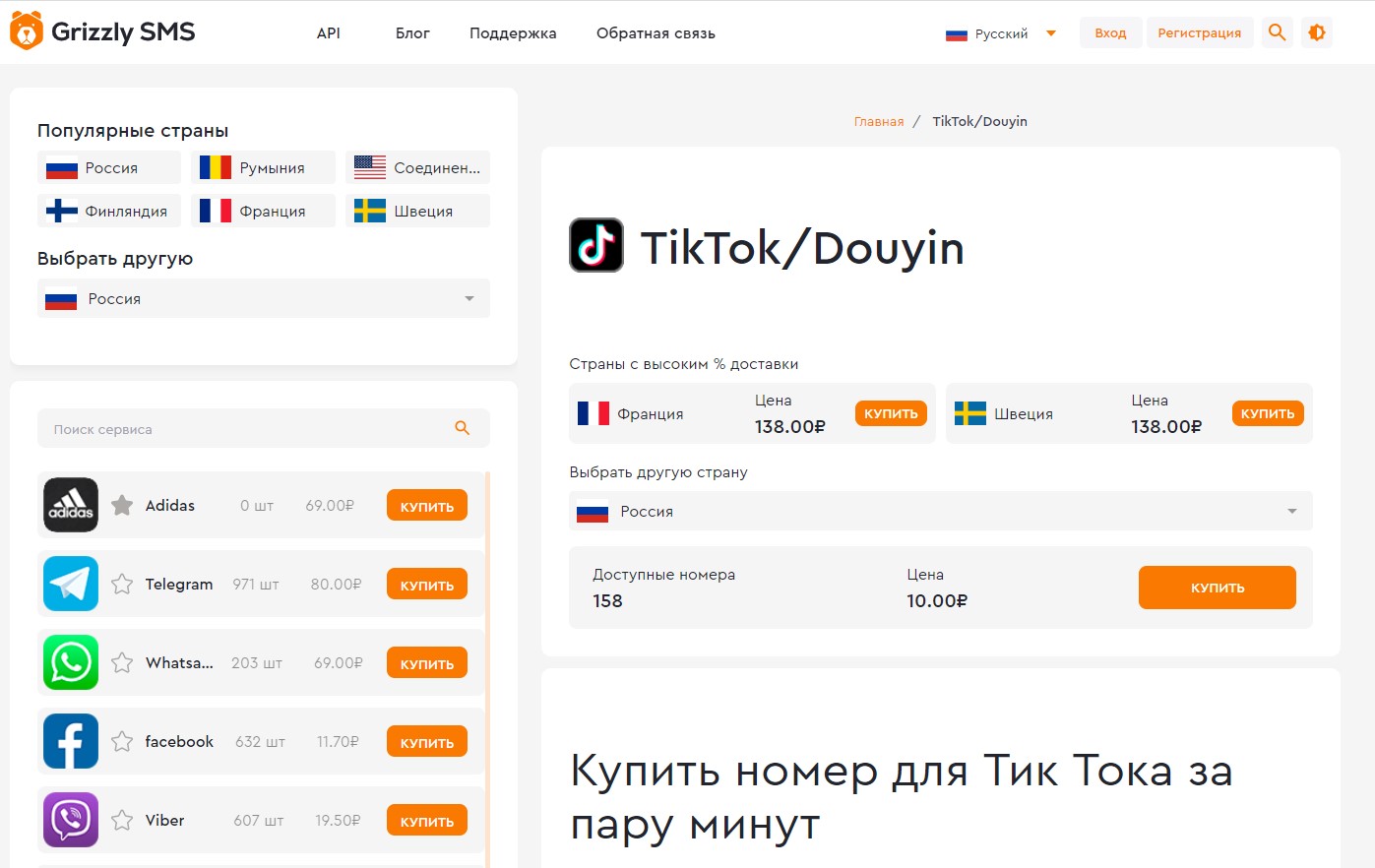Select Россия in popular countries
Screen dimensions: 1375x868
pyautogui.click(x=109, y=167)
